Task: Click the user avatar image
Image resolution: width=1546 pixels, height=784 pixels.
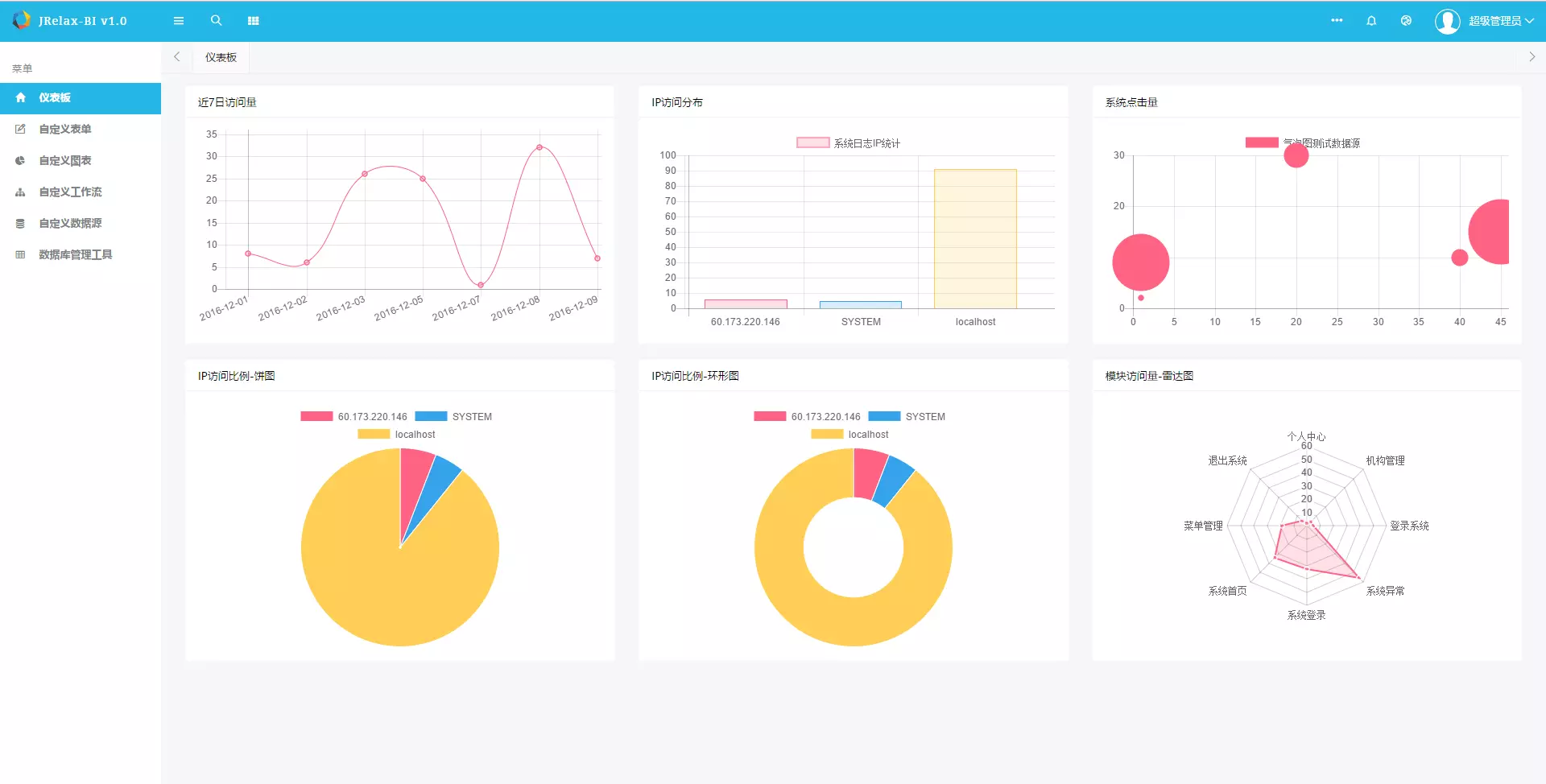Action: point(1447,21)
